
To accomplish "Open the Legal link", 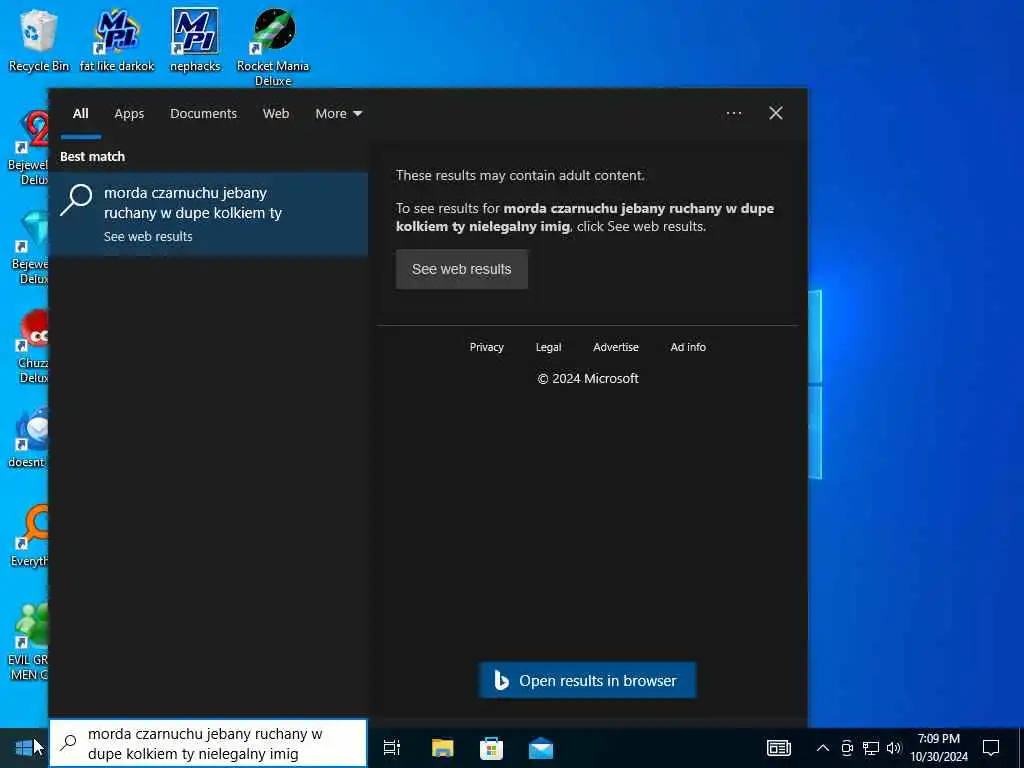I will point(549,347).
